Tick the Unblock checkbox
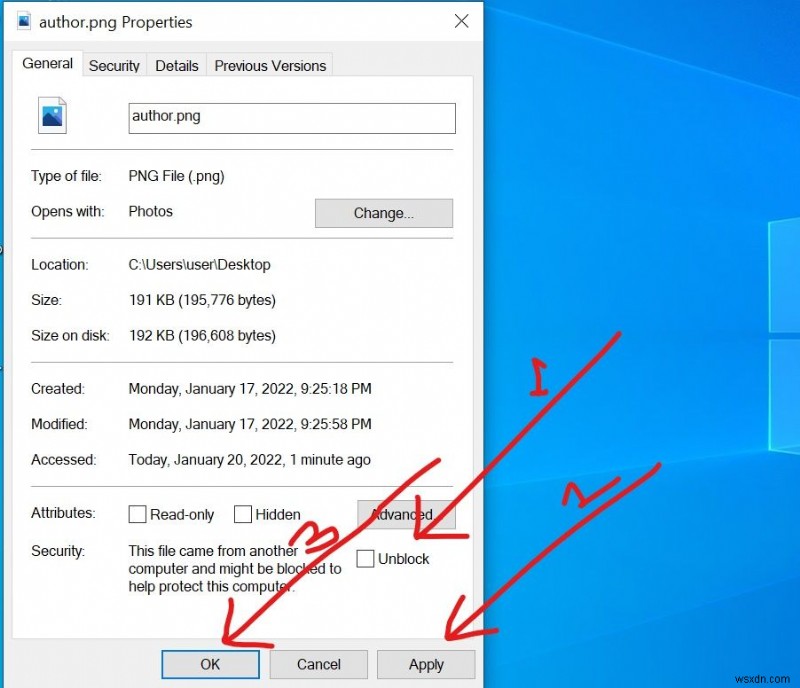 tap(366, 559)
